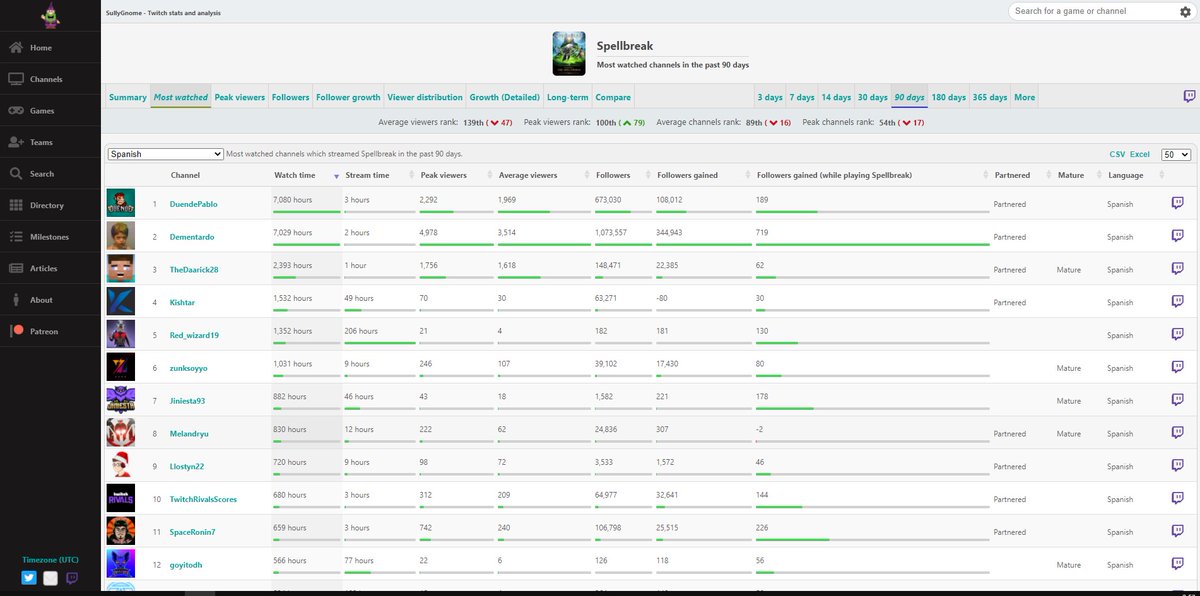Screen dimensions: 1200x596
Task: Sort by Followers gained column header
Action: coord(687,175)
